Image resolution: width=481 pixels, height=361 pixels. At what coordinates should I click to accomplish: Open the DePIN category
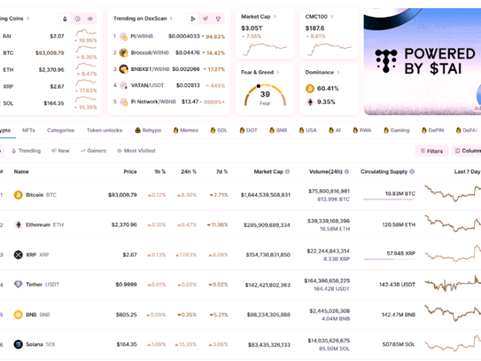(433, 130)
